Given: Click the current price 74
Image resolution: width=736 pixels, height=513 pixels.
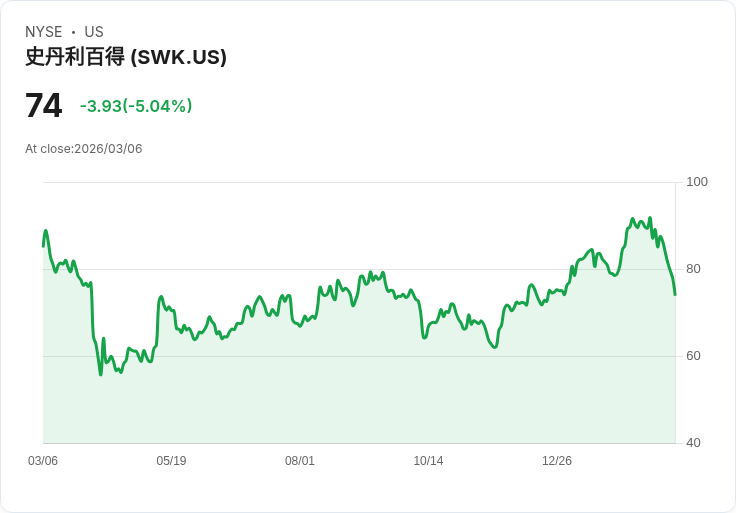Looking at the screenshot, I should pyautogui.click(x=44, y=105).
